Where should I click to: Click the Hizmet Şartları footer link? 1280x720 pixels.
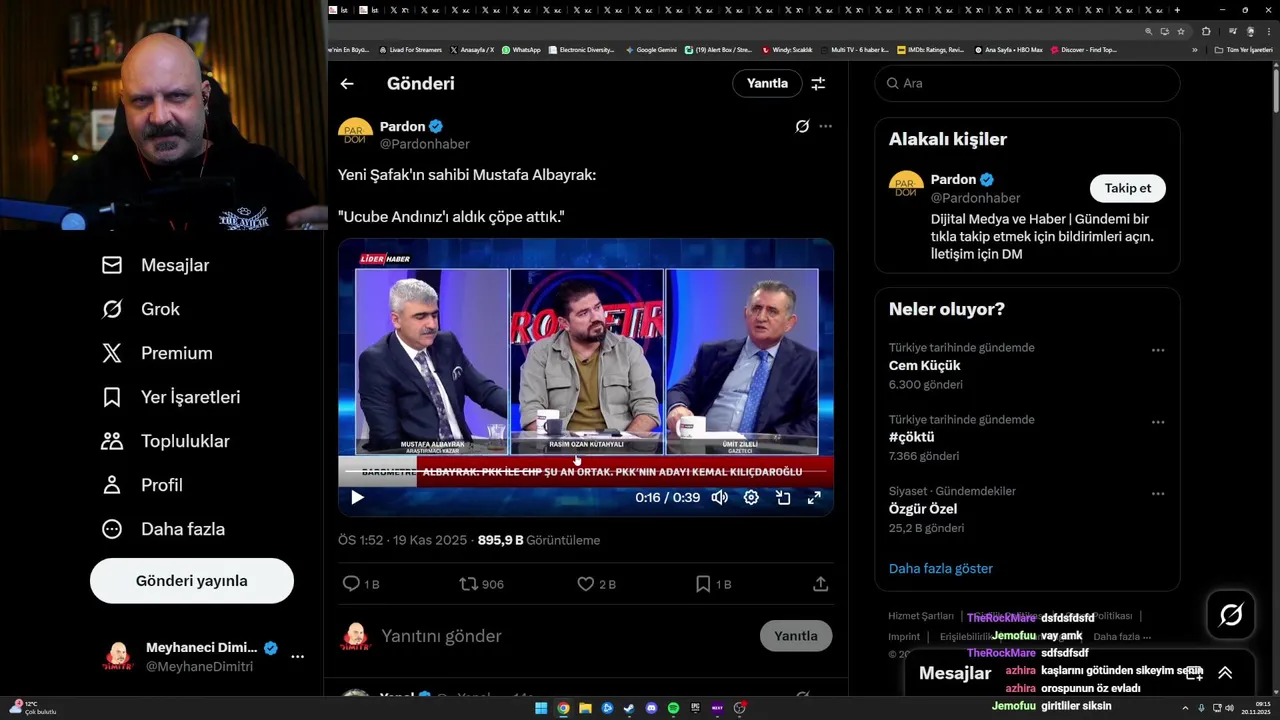[x=921, y=616]
